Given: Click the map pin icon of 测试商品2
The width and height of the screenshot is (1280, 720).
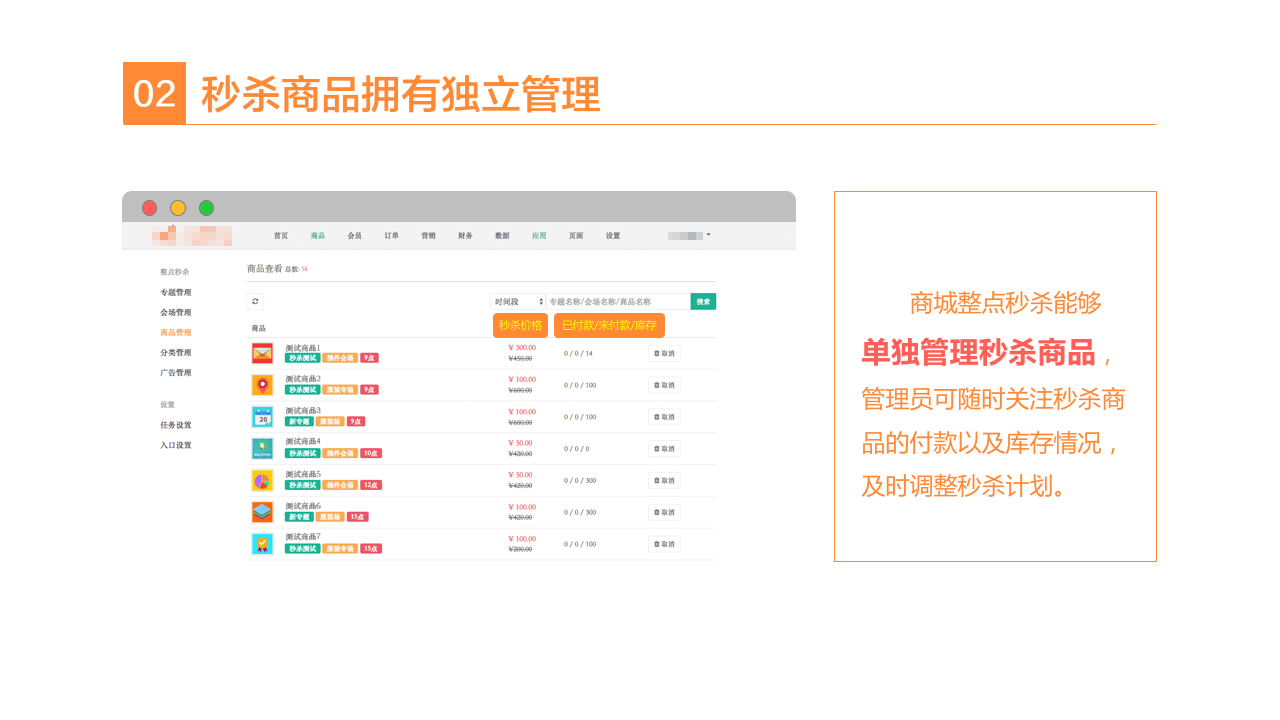Looking at the screenshot, I should (262, 385).
